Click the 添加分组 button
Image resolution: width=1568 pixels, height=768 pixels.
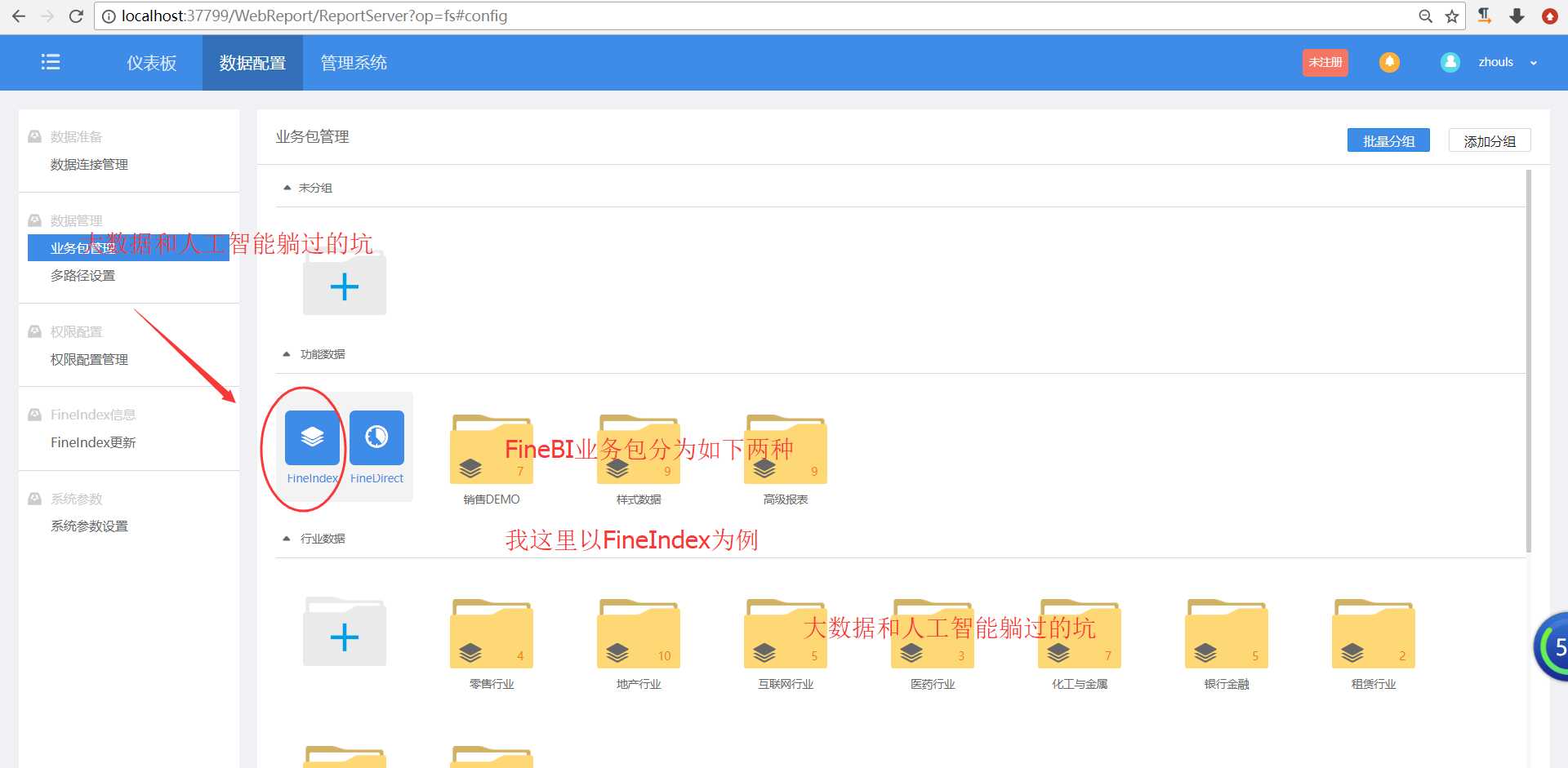tap(1490, 140)
